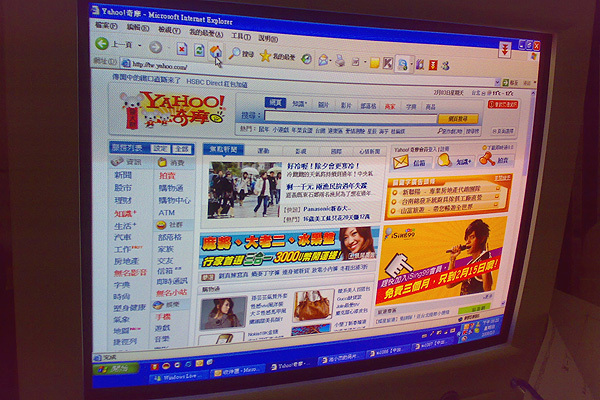The image size is (600, 400).
Task: Expand the Mail toolbar dropdown arrow
Action: coord(331,60)
